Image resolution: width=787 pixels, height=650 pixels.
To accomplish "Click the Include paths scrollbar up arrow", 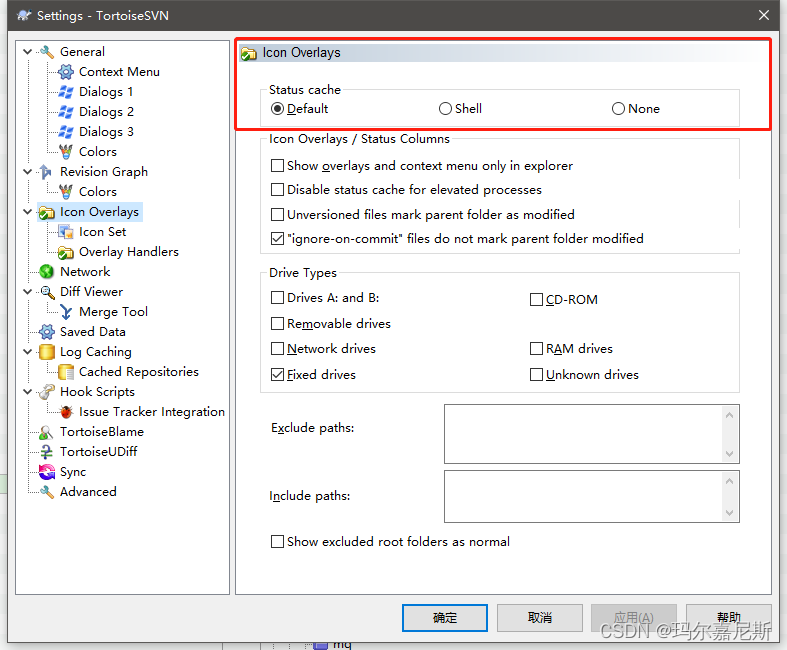I will click(x=730, y=481).
